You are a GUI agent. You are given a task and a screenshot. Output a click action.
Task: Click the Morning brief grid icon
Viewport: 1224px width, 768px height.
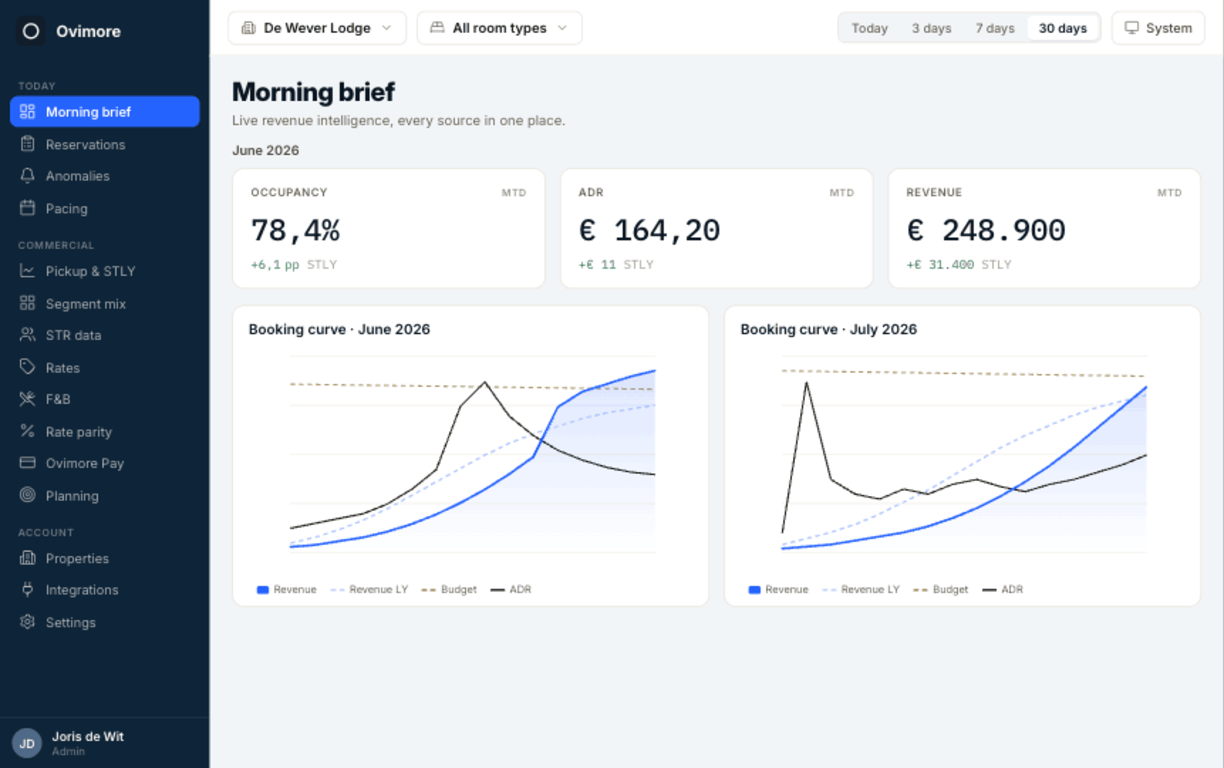pos(28,112)
